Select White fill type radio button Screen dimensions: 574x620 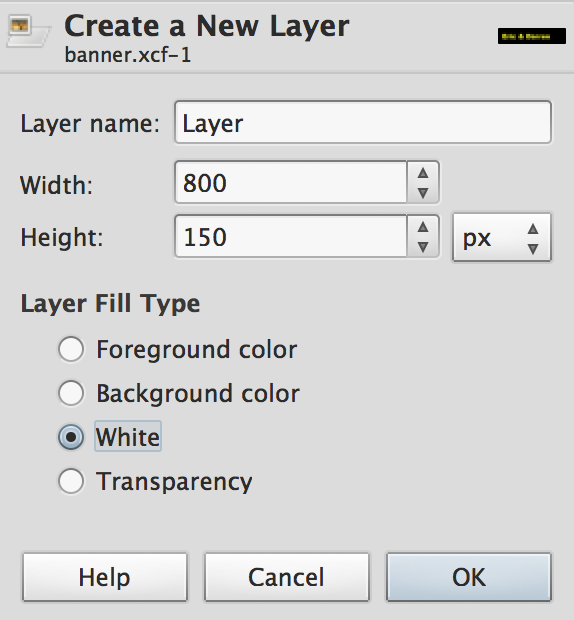point(71,437)
